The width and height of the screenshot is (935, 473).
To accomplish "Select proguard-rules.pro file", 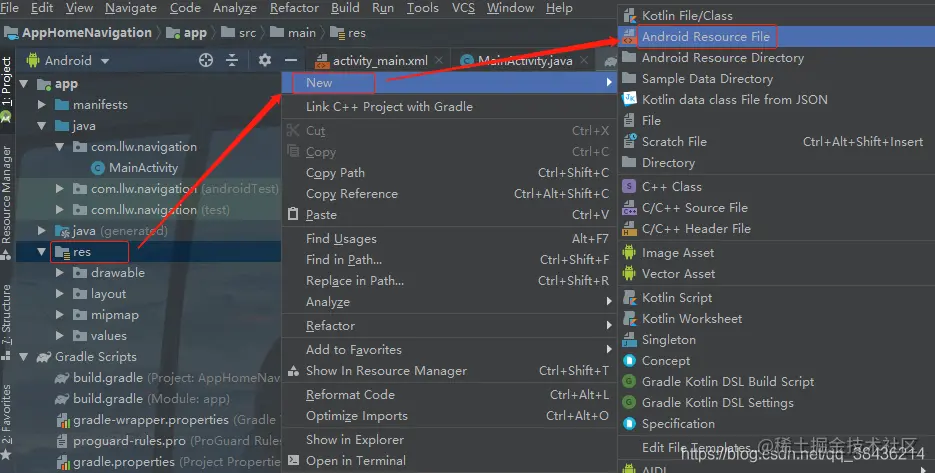I will pyautogui.click(x=168, y=441).
